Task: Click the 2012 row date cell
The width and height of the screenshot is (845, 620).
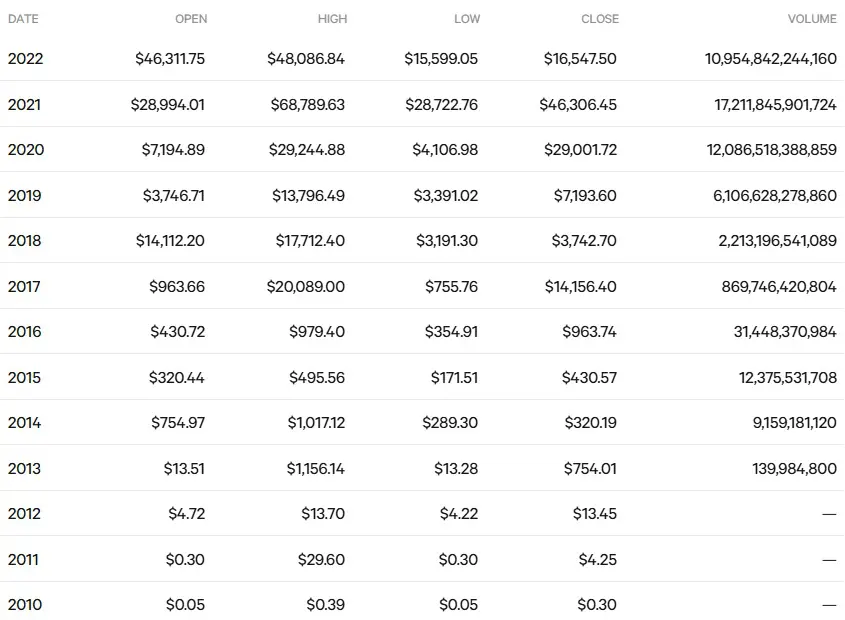Action: coord(24,514)
